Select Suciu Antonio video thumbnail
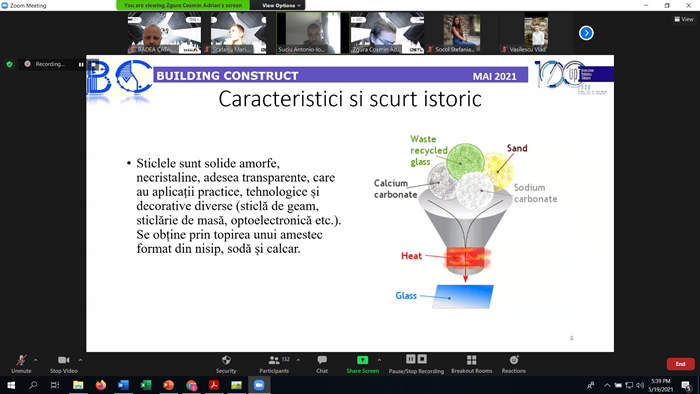Screen dimensions: 700x394 (x=313, y=33)
